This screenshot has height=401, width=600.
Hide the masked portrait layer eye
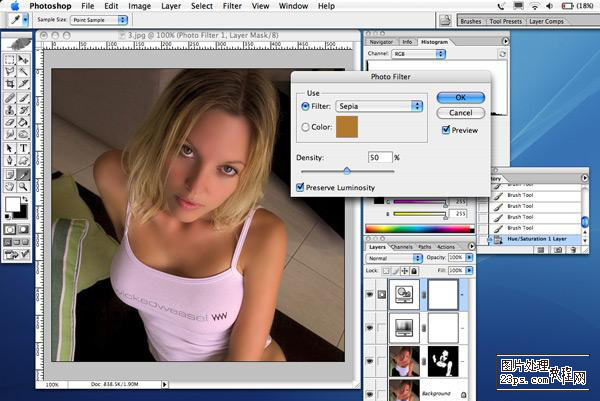coord(370,361)
